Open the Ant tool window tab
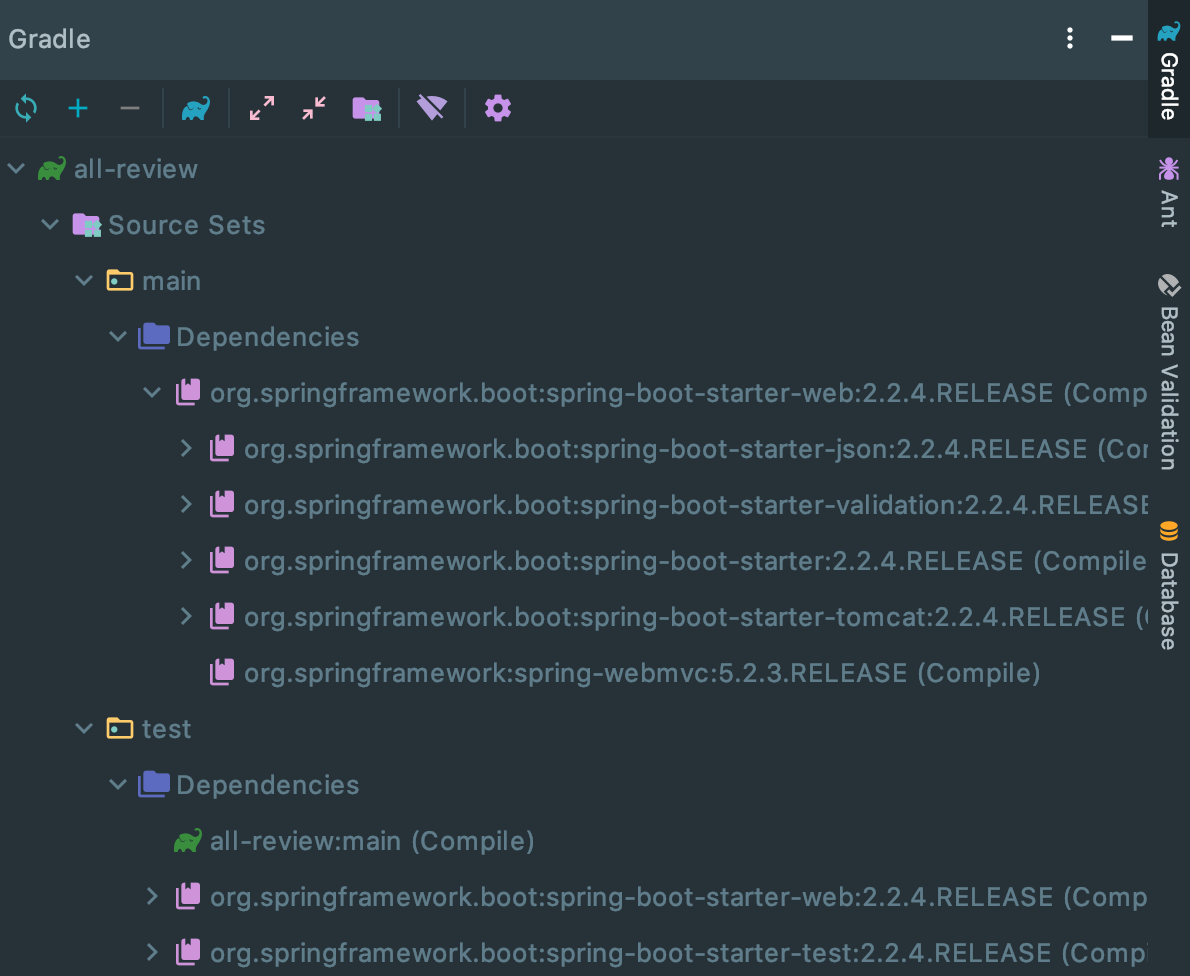 [1169, 191]
